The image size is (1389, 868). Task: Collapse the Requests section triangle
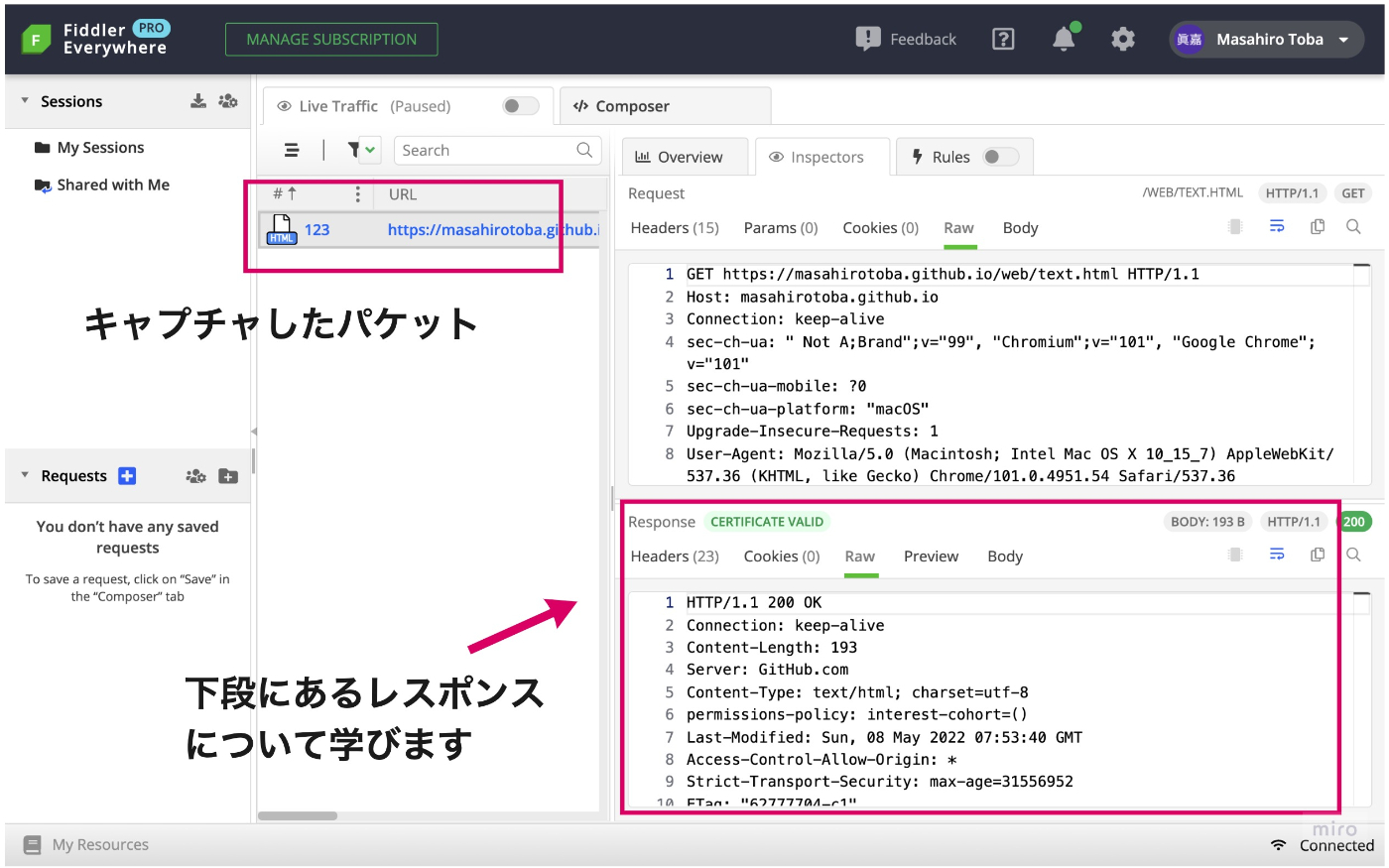[x=25, y=476]
